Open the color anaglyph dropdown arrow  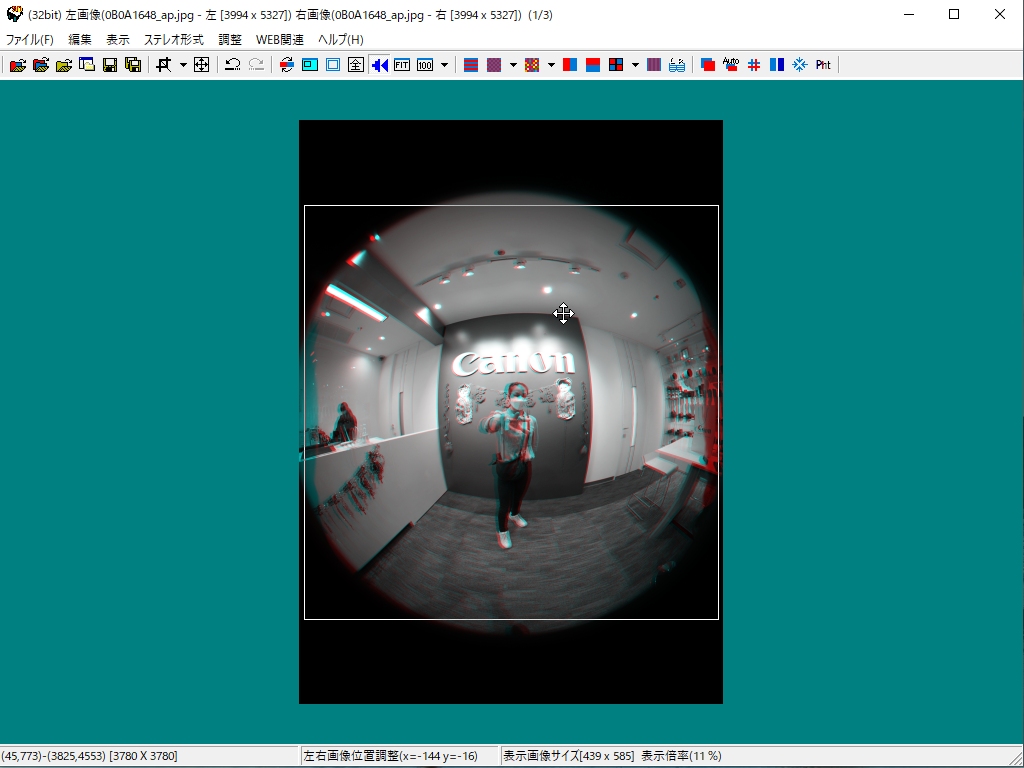click(551, 65)
